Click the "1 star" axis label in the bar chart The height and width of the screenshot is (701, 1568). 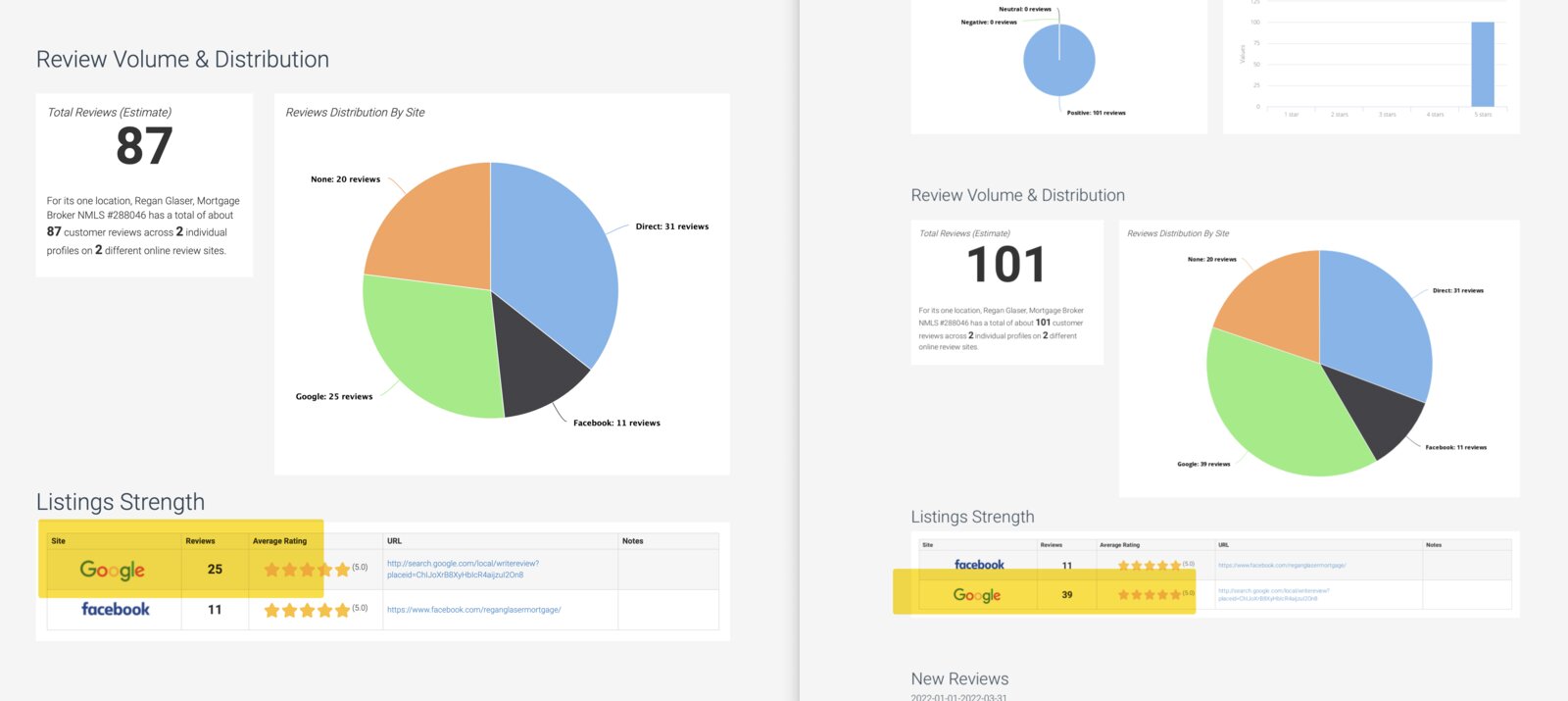click(1292, 115)
